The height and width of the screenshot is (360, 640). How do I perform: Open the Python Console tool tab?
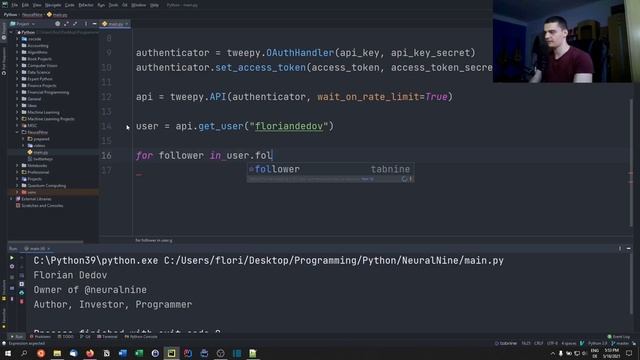click(x=141, y=337)
